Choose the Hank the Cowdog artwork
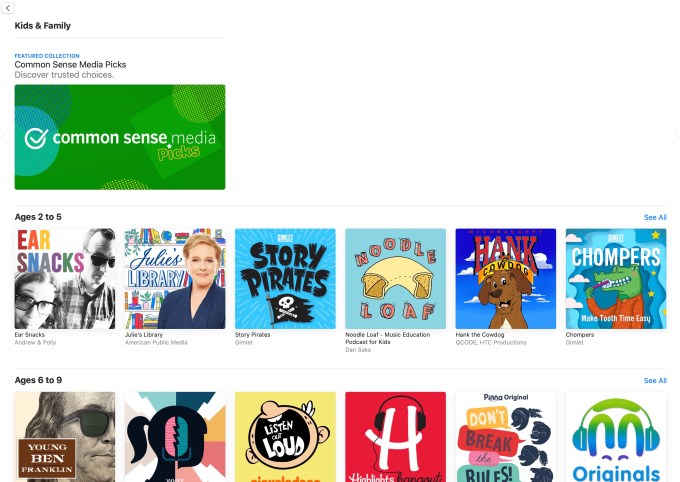This screenshot has width=680, height=482. pos(506,279)
